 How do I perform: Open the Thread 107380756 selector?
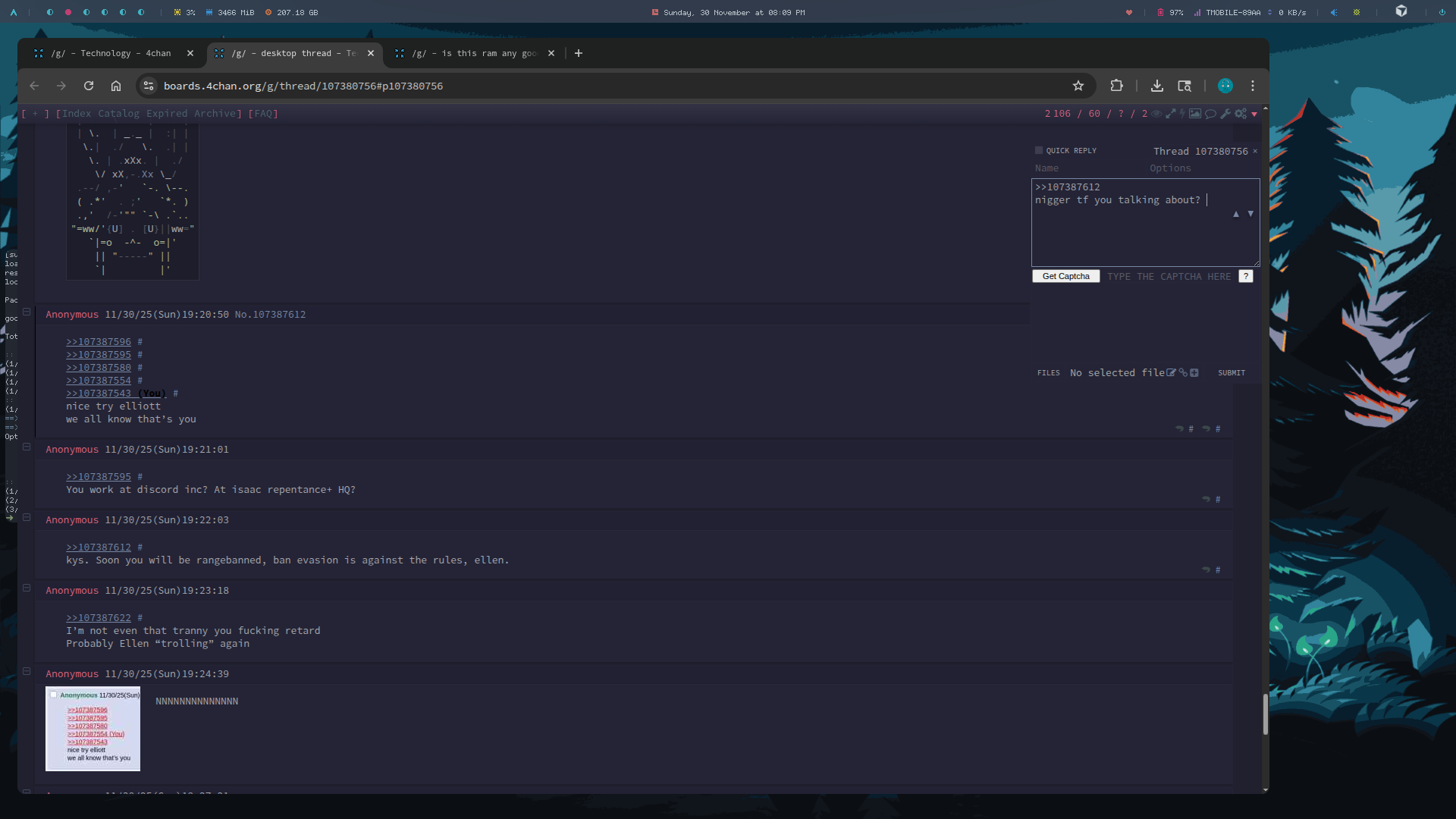coord(1200,151)
